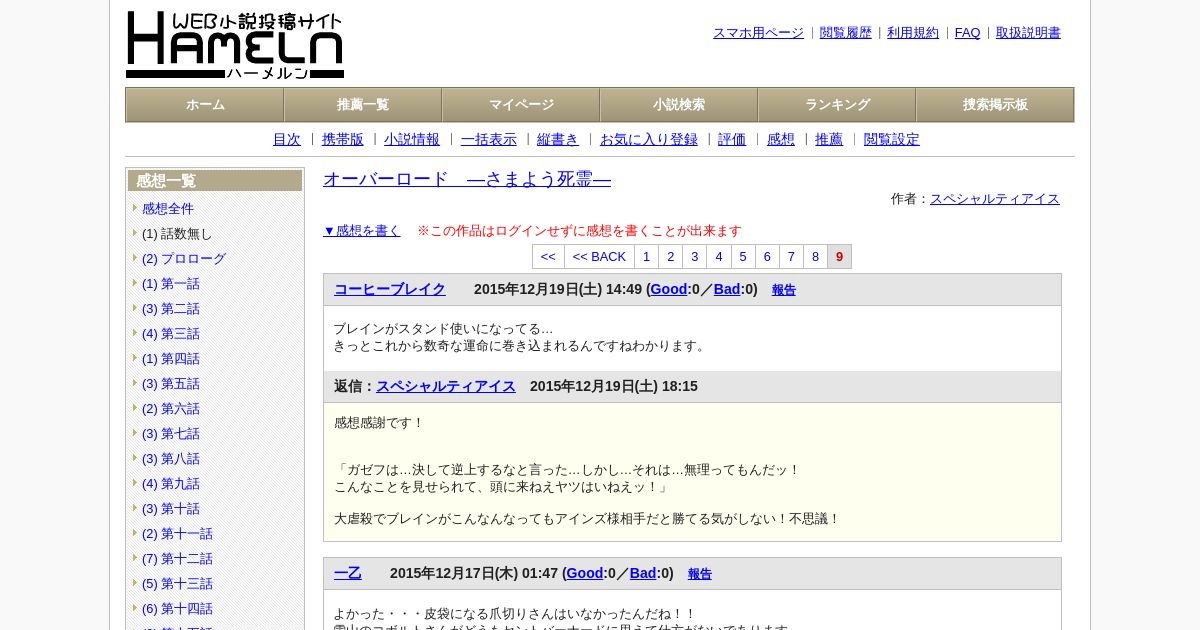Screen dimensions: 1200x630
Task: Go to first page with << button
Action: click(x=548, y=257)
